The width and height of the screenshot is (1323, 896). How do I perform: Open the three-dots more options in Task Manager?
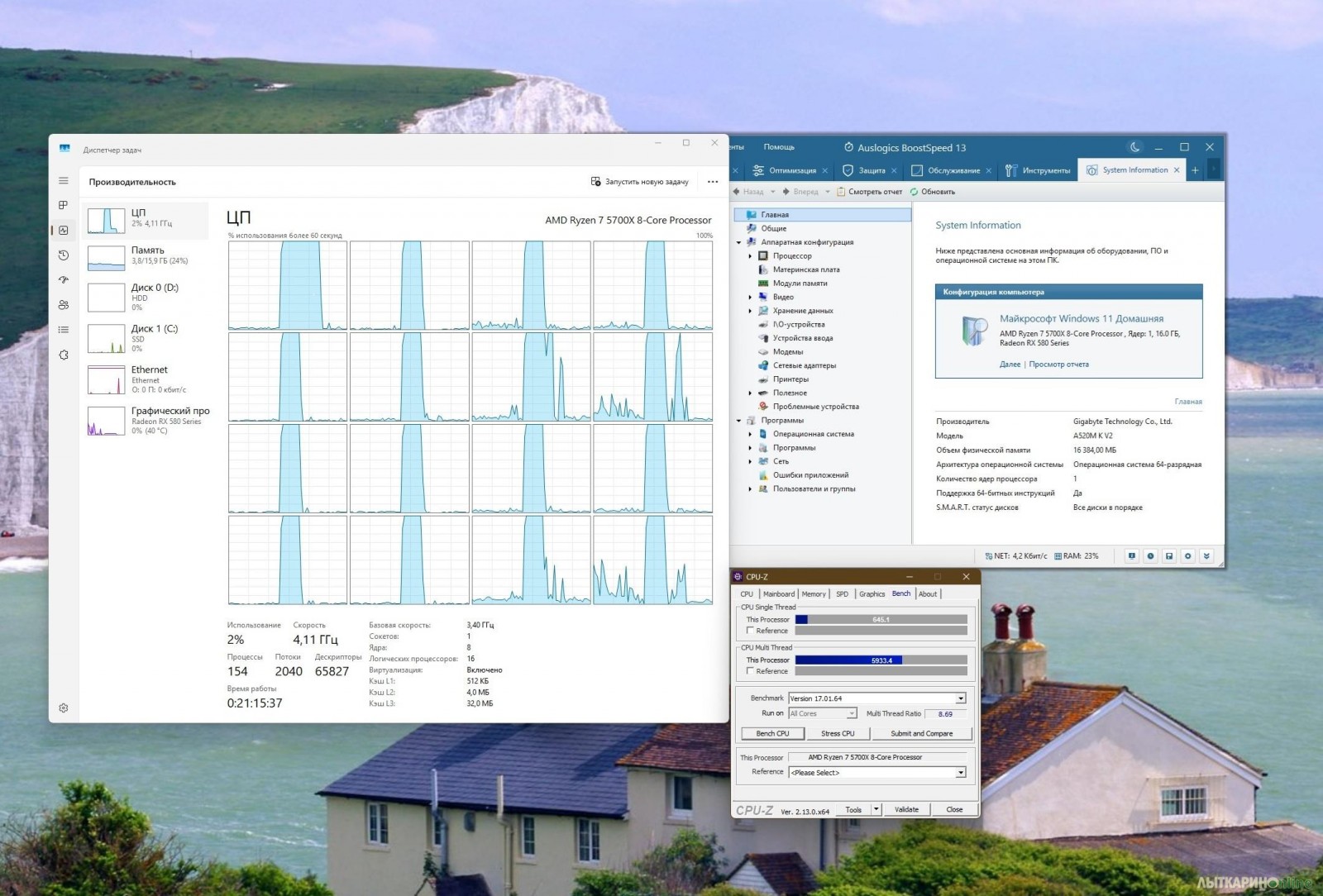pyautogui.click(x=713, y=182)
